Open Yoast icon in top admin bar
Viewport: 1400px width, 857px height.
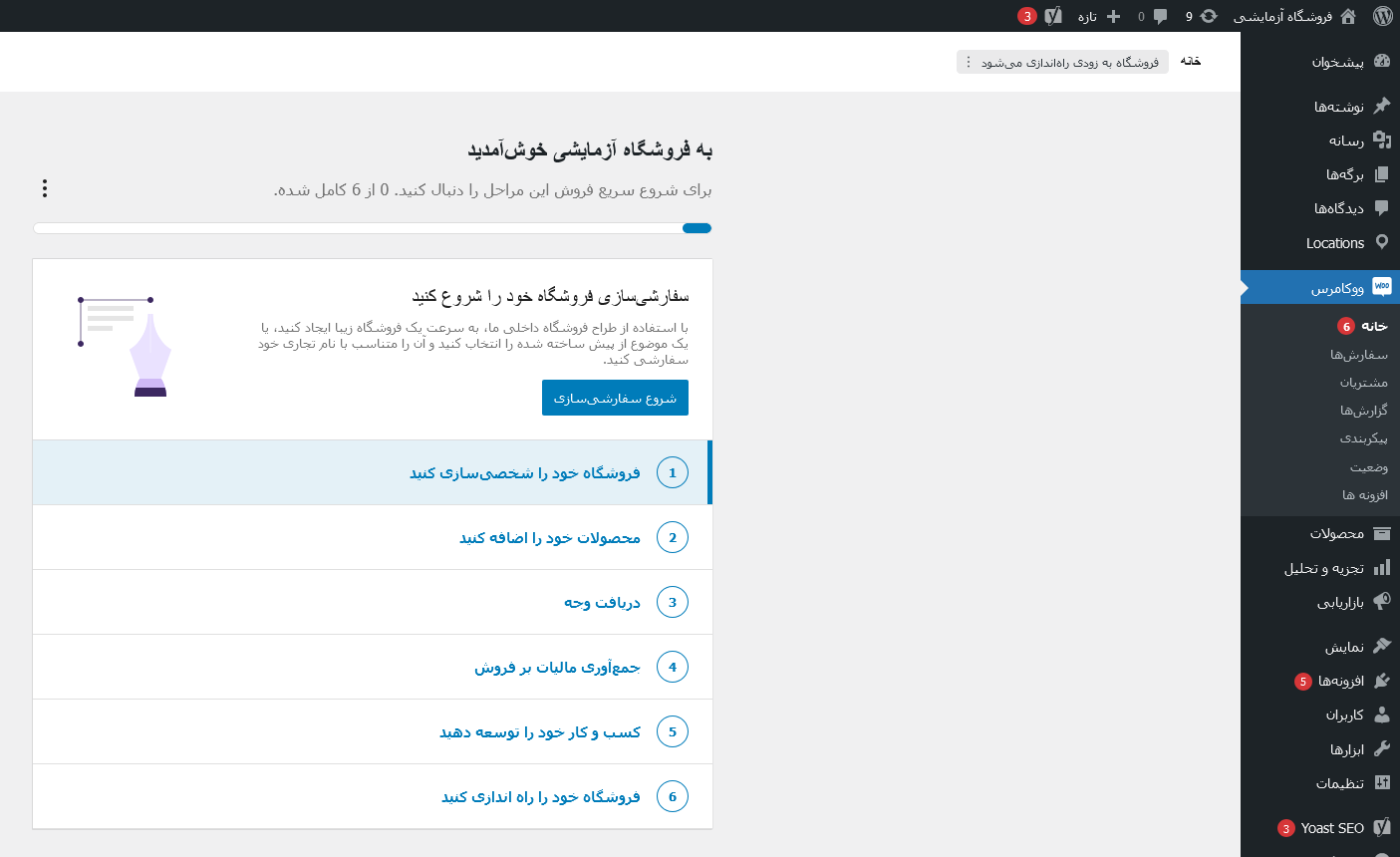pyautogui.click(x=1053, y=16)
